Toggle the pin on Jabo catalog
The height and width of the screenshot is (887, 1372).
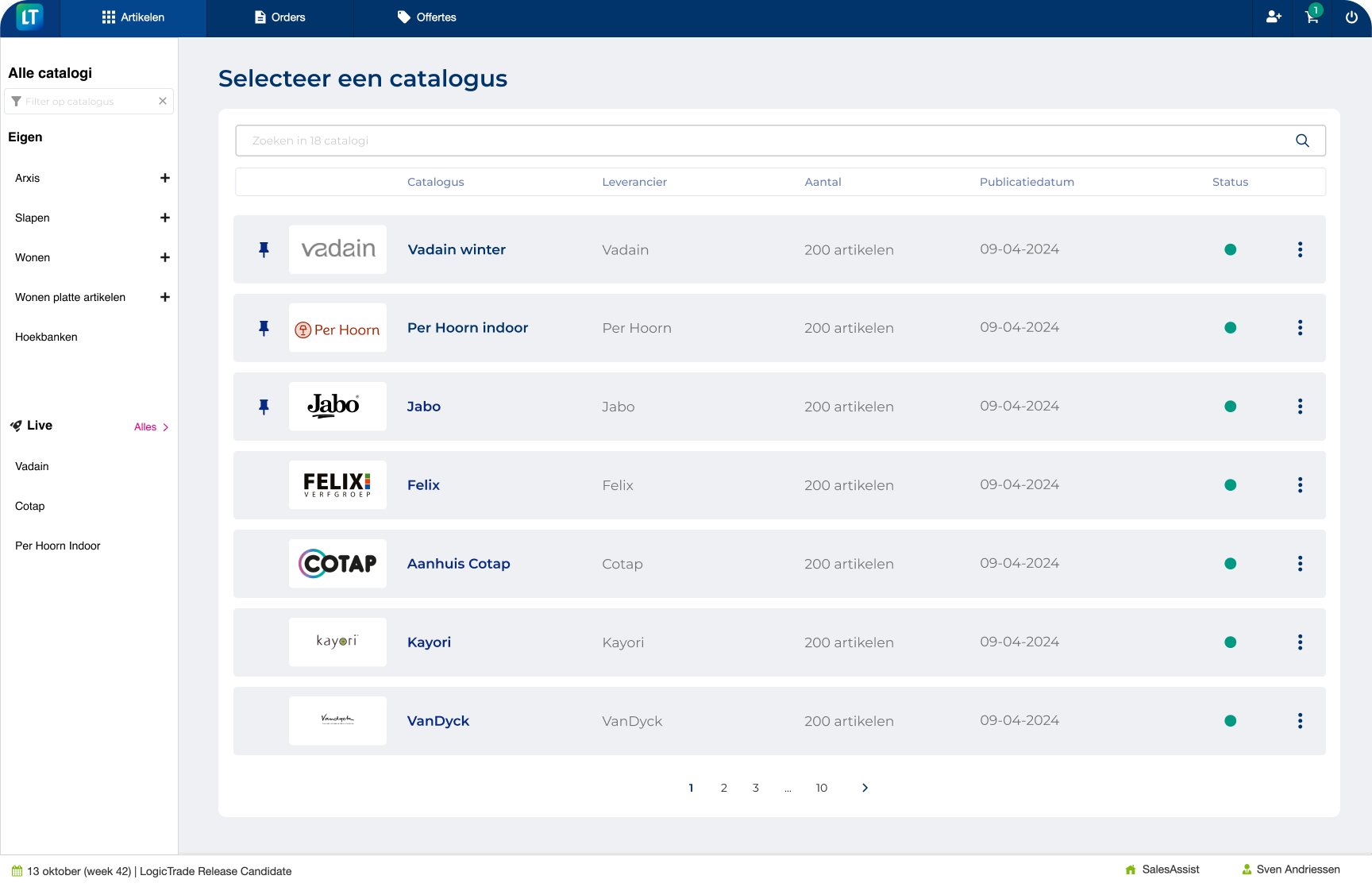(x=264, y=407)
